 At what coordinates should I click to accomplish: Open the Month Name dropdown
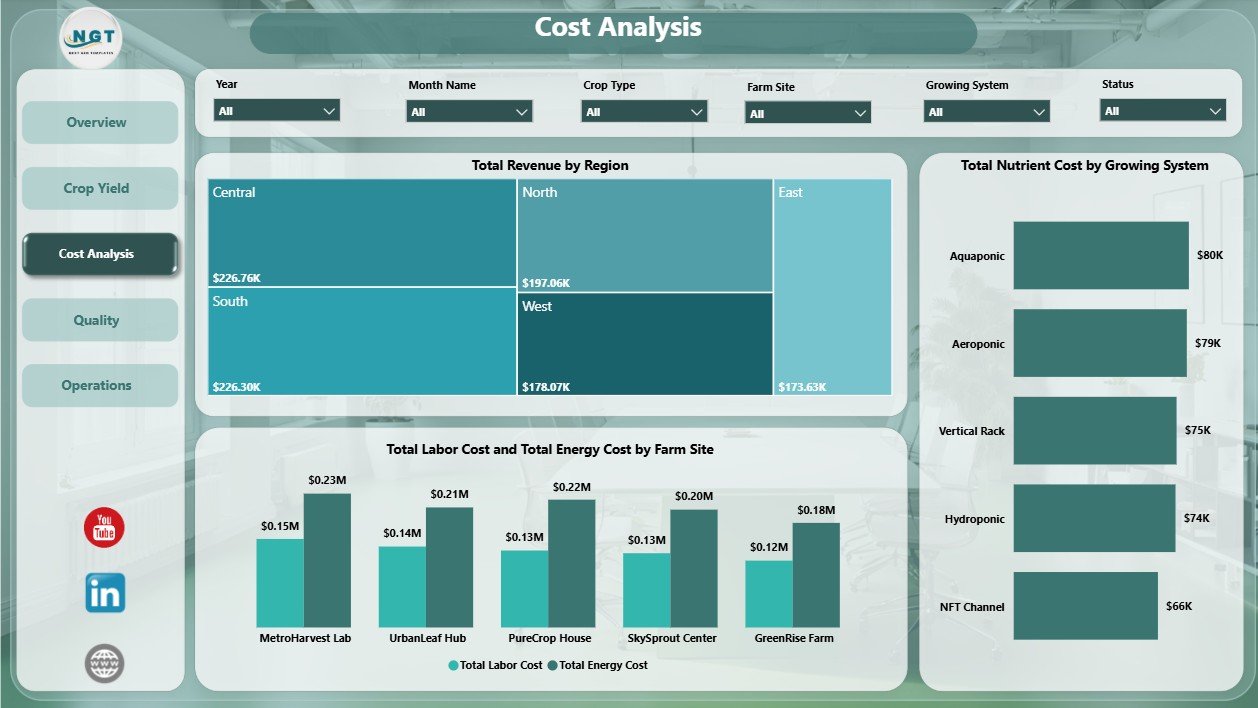click(469, 111)
